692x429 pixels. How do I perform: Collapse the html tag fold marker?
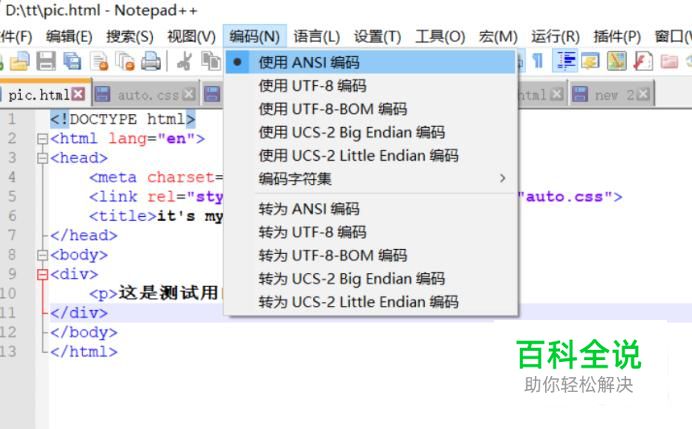42,139
